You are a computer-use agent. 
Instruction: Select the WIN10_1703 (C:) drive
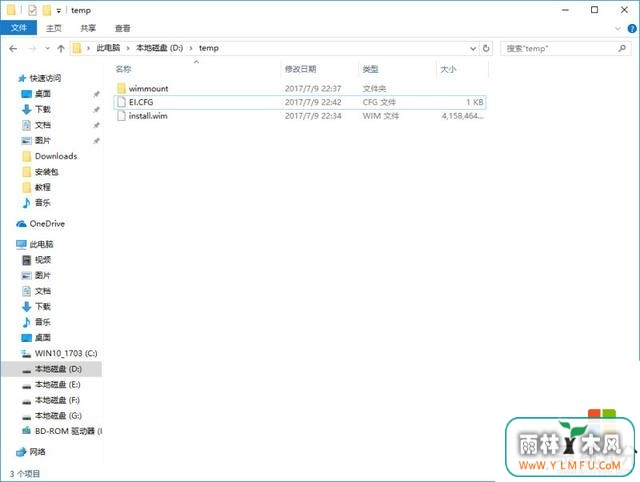(66, 353)
